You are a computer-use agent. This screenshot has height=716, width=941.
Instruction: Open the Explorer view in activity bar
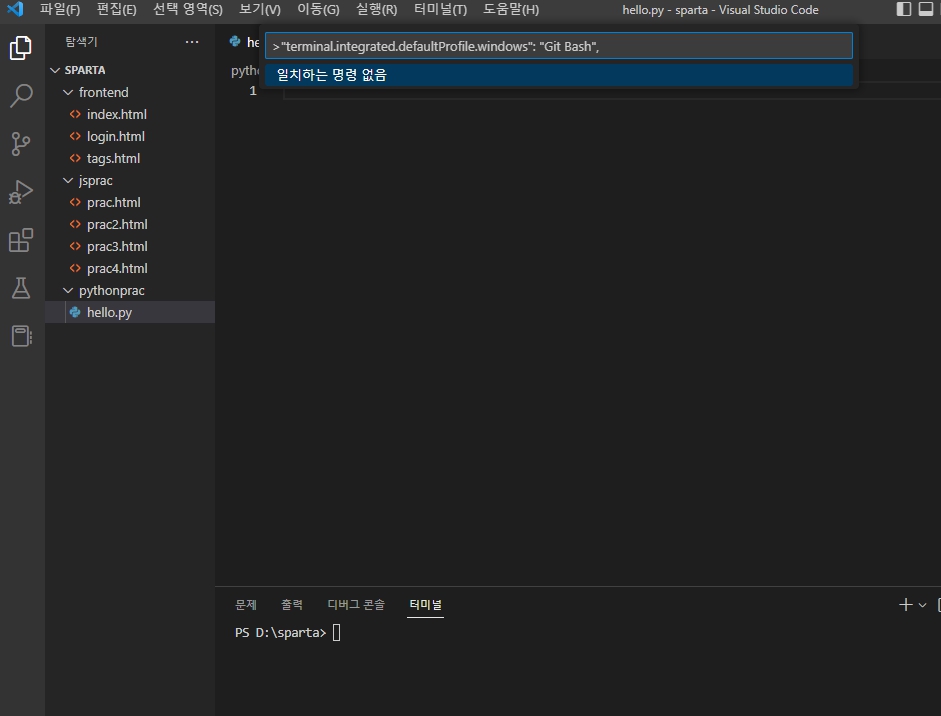[x=21, y=47]
